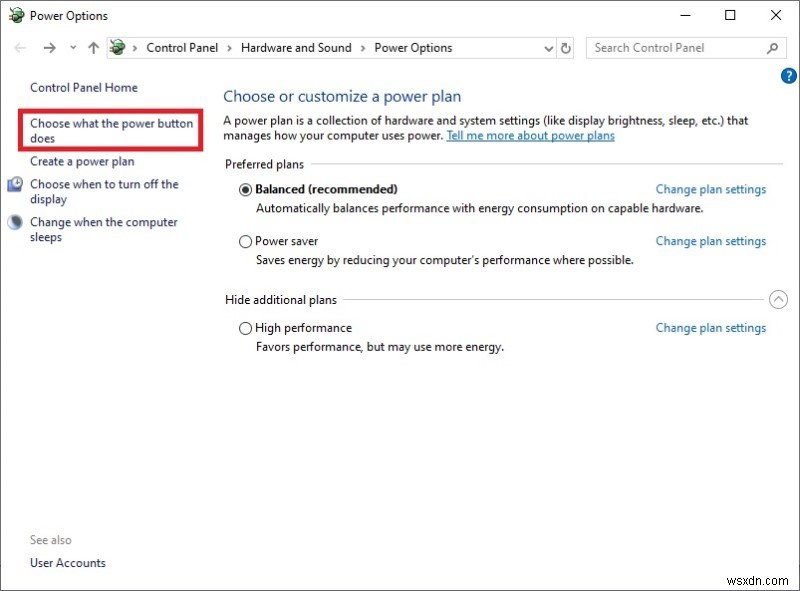Click Control Panel in the breadcrumb path
The width and height of the screenshot is (800, 591).
tap(182, 47)
